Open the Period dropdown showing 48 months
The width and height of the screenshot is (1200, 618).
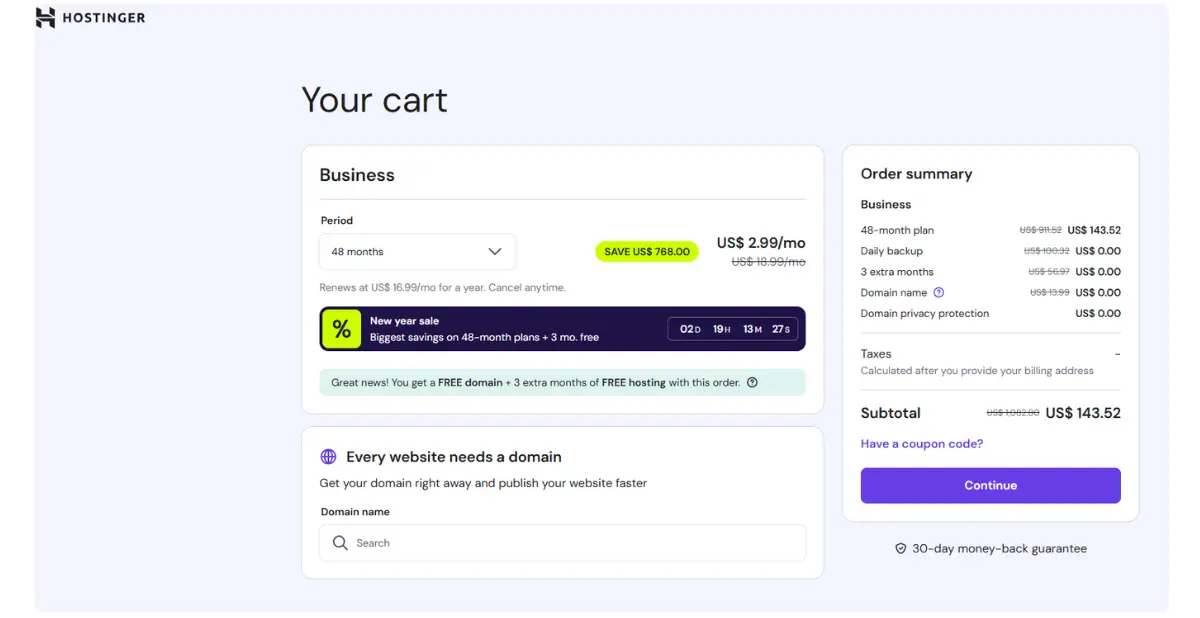[417, 251]
